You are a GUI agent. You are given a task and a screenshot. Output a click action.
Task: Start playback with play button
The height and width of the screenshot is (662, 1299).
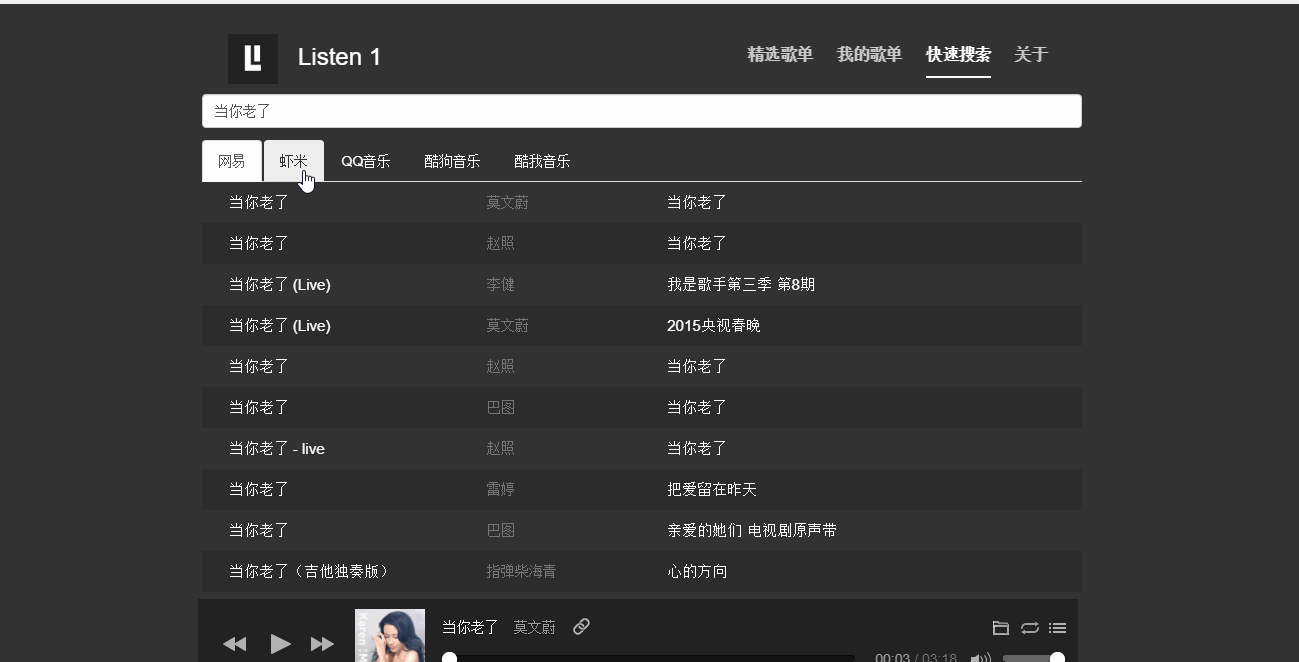tap(281, 644)
